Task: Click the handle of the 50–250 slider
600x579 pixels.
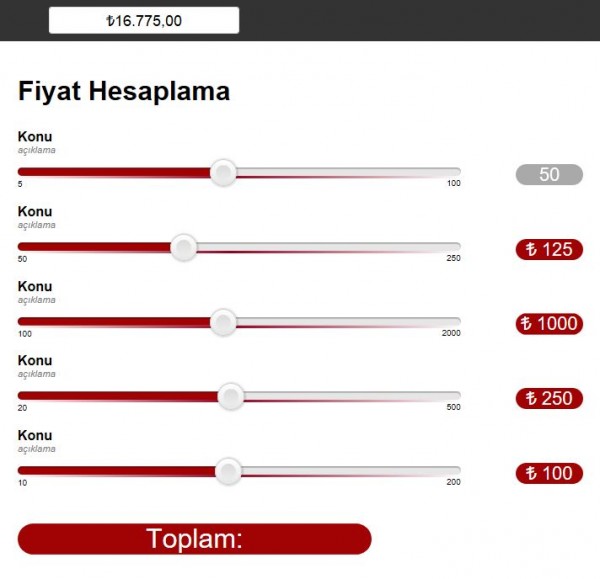Action: pos(183,247)
